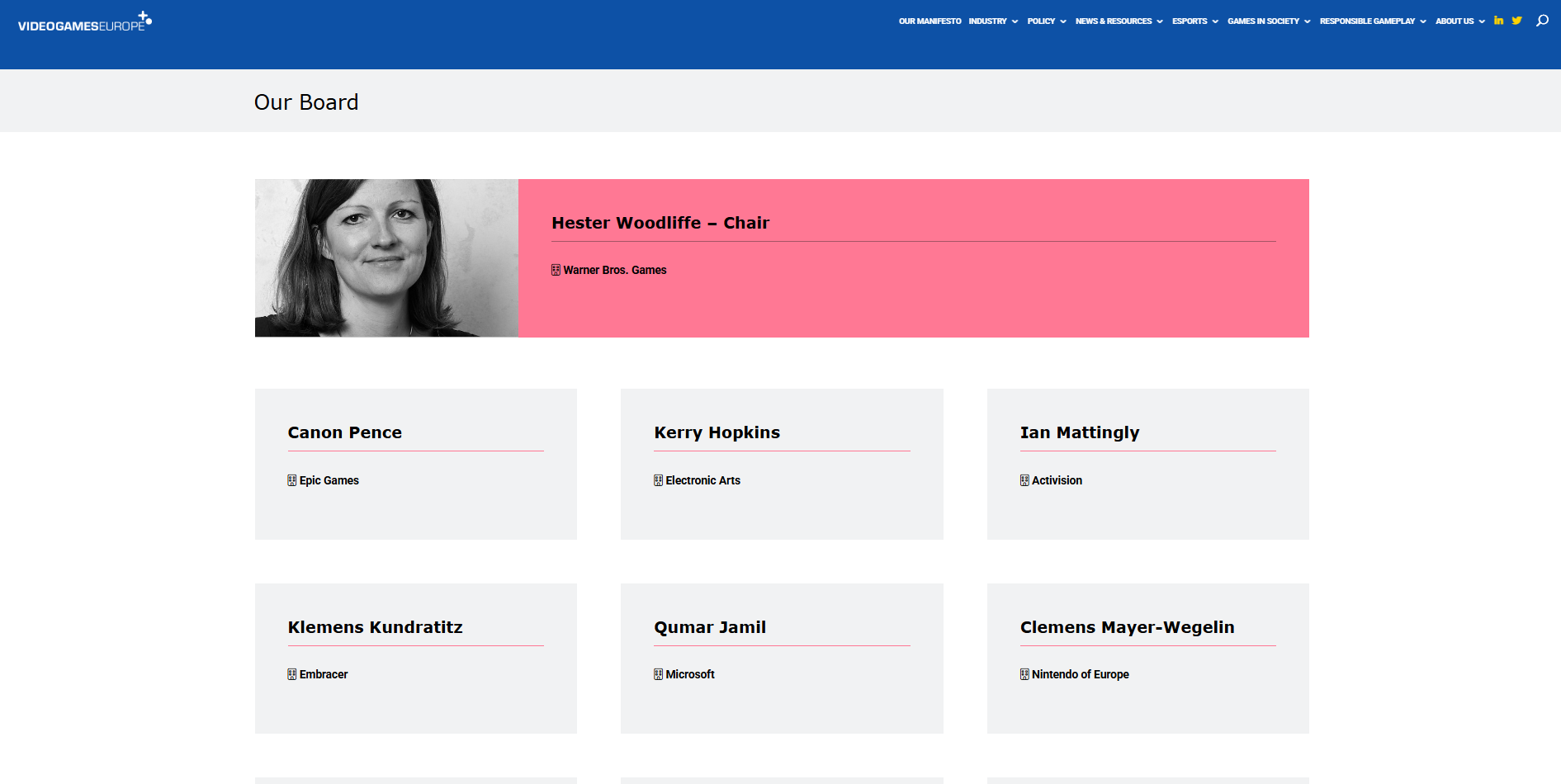Click the building icon beside Warner Bros. Games
Screen dimensions: 1561x784
click(556, 270)
